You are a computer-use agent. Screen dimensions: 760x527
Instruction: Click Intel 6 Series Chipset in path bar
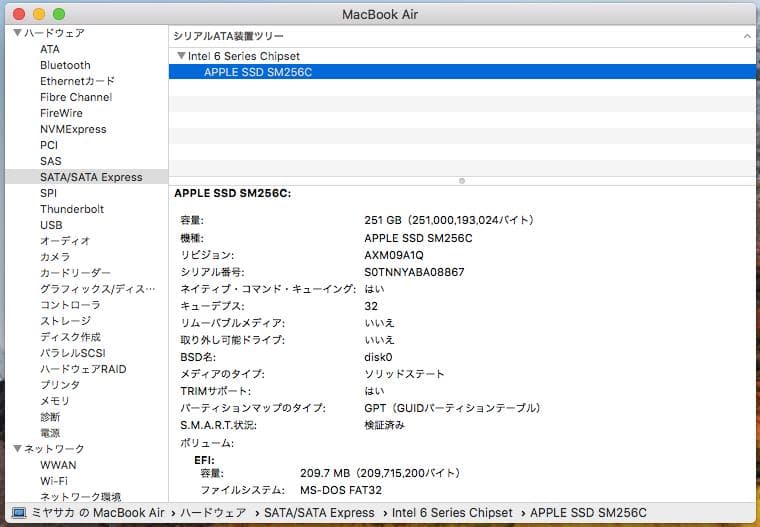(452, 513)
